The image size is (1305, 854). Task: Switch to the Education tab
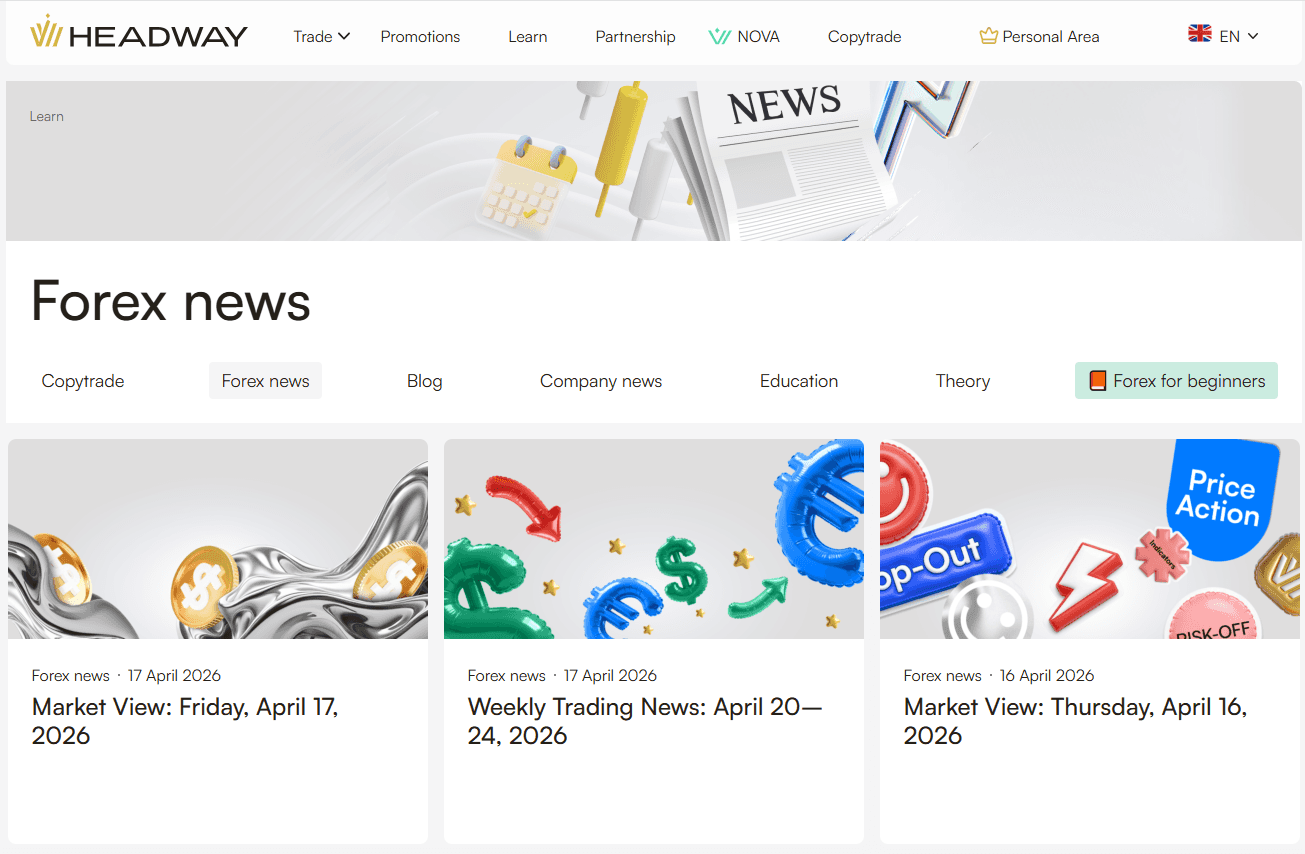[x=798, y=381]
